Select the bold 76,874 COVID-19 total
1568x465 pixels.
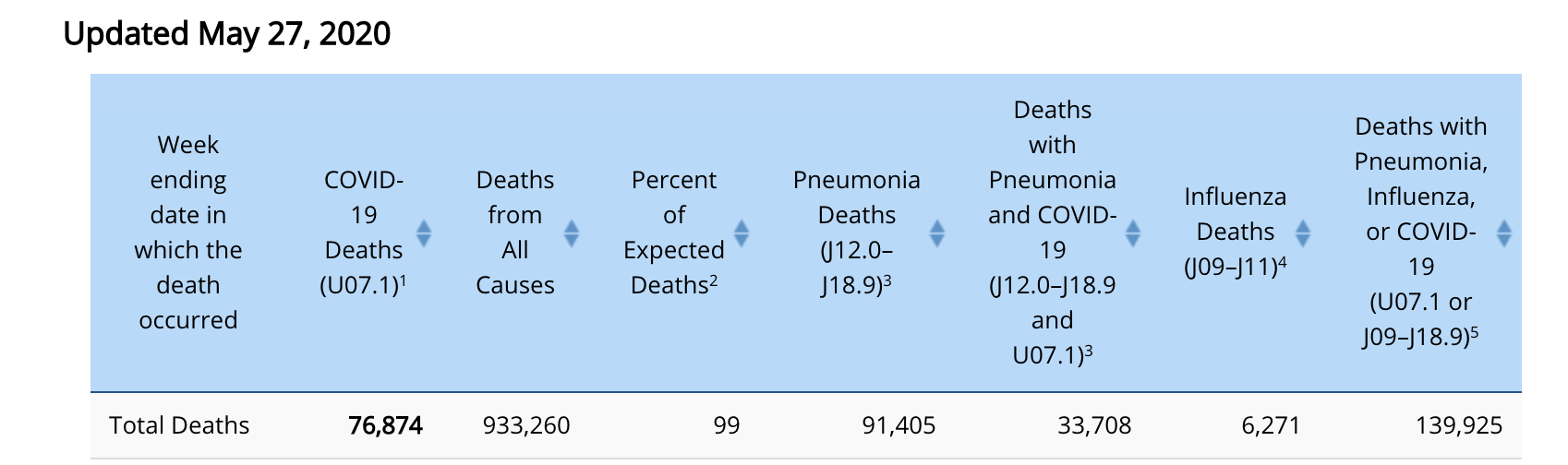(385, 425)
